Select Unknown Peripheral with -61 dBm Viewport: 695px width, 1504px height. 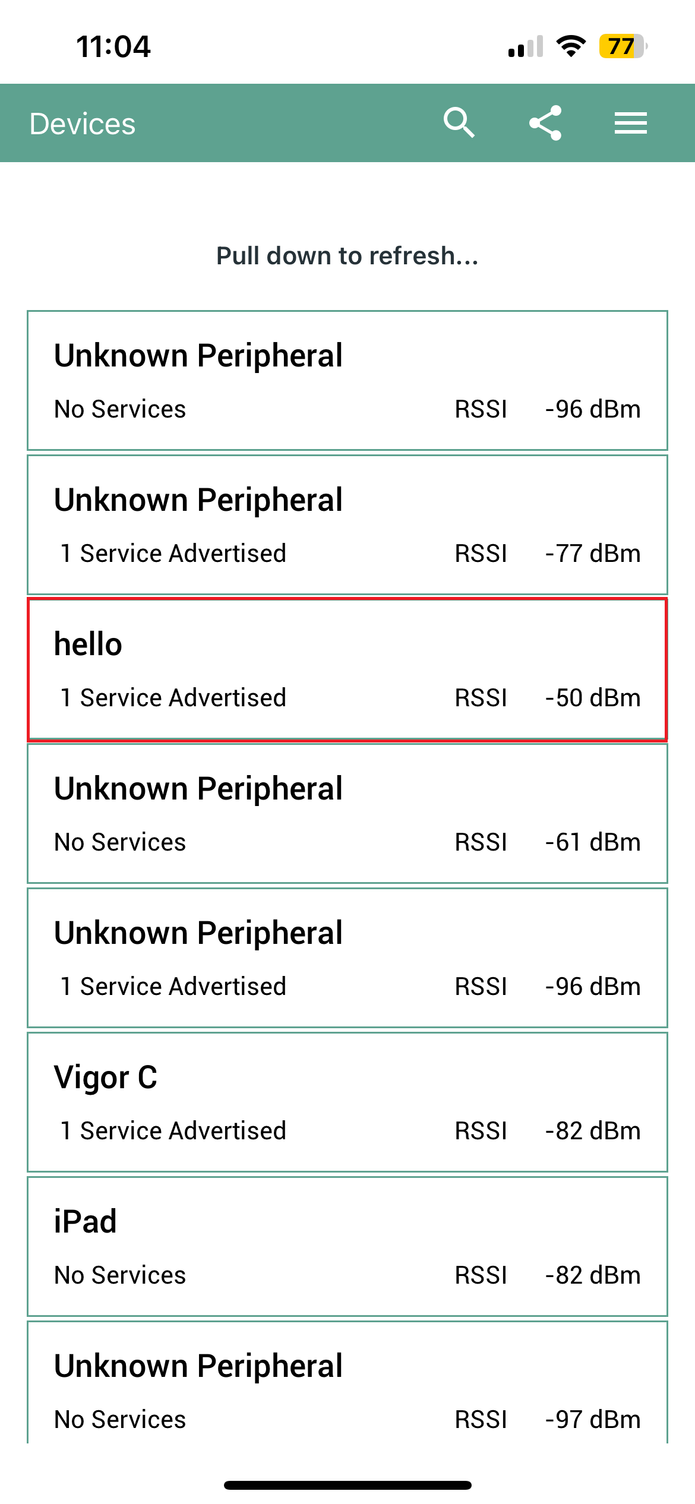coord(347,813)
